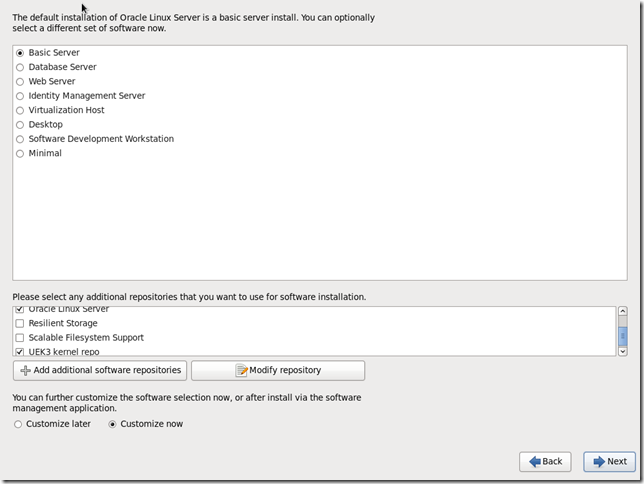Click the Modify repository button
This screenshot has width=644, height=484.
tap(278, 371)
